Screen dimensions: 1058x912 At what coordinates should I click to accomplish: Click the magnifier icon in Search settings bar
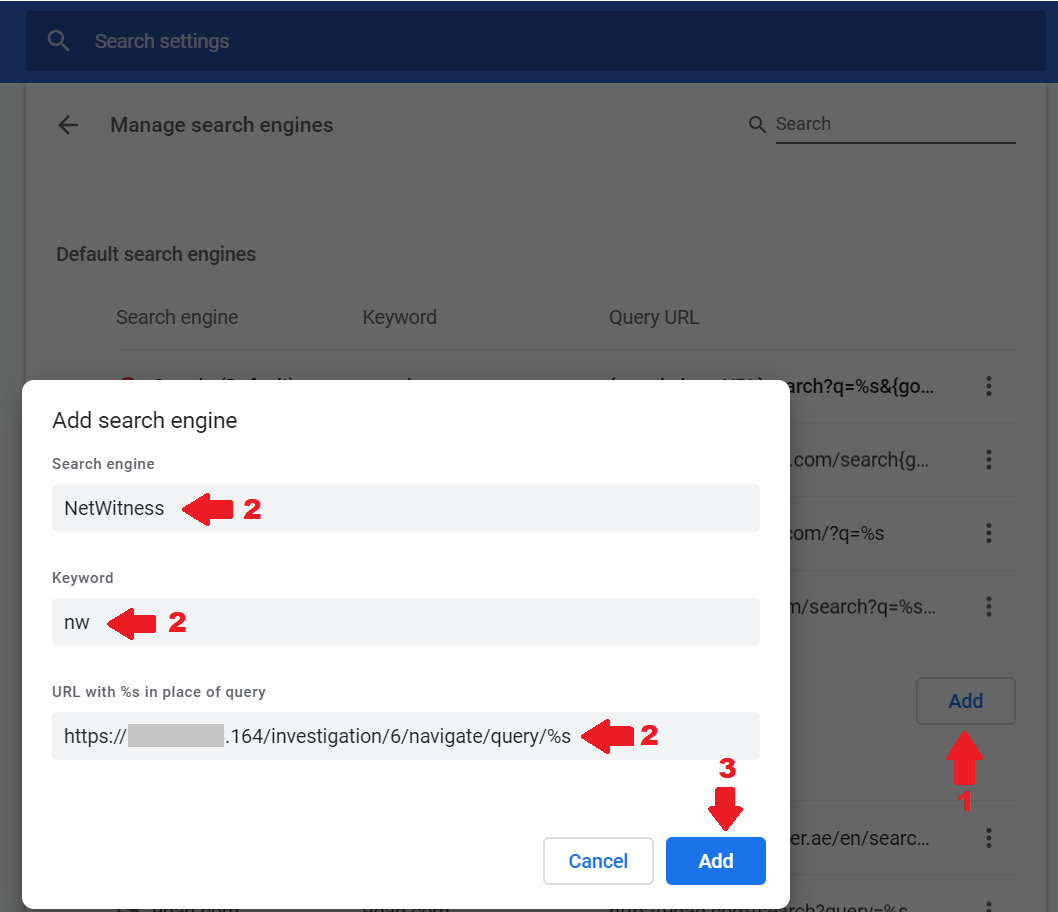coord(58,40)
